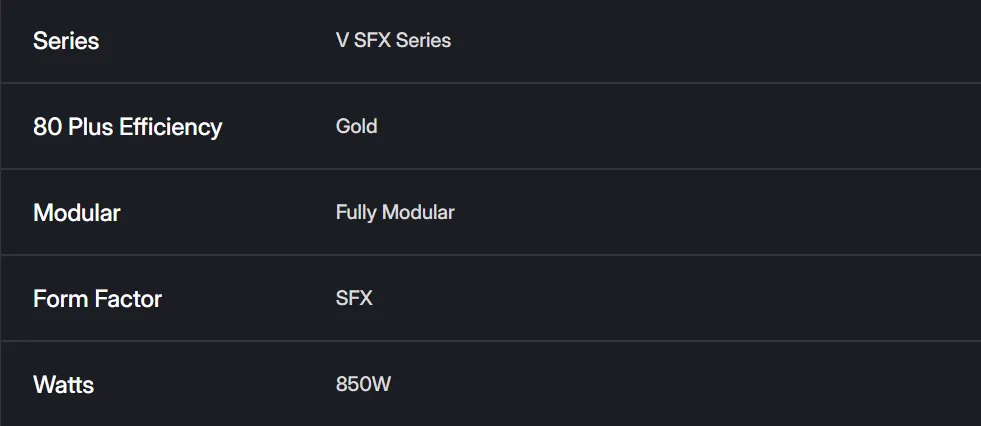Image resolution: width=981 pixels, height=426 pixels.
Task: Click the word Factor in Form Factor
Action: [129, 299]
